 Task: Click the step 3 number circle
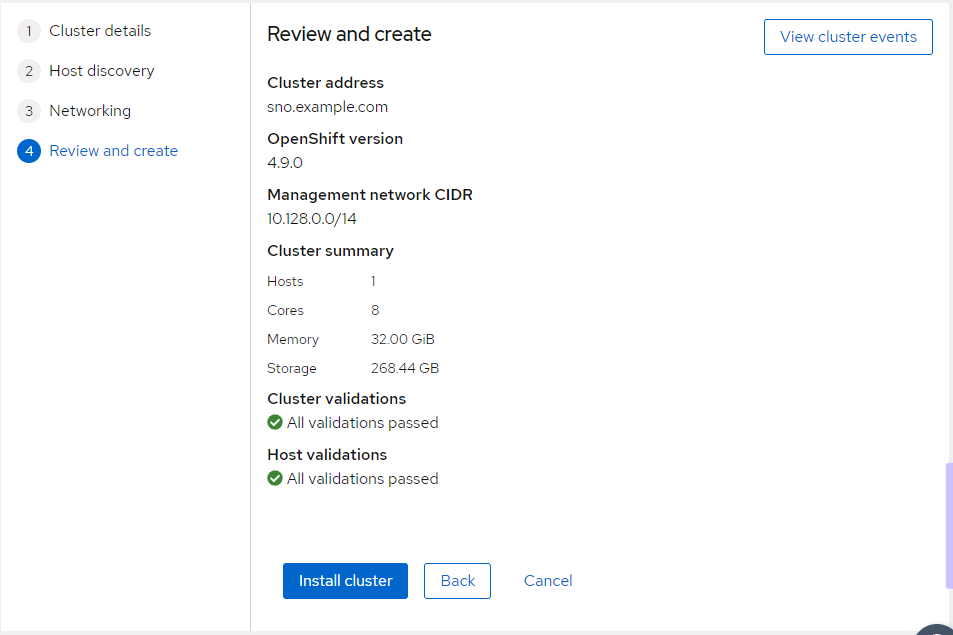(x=29, y=111)
